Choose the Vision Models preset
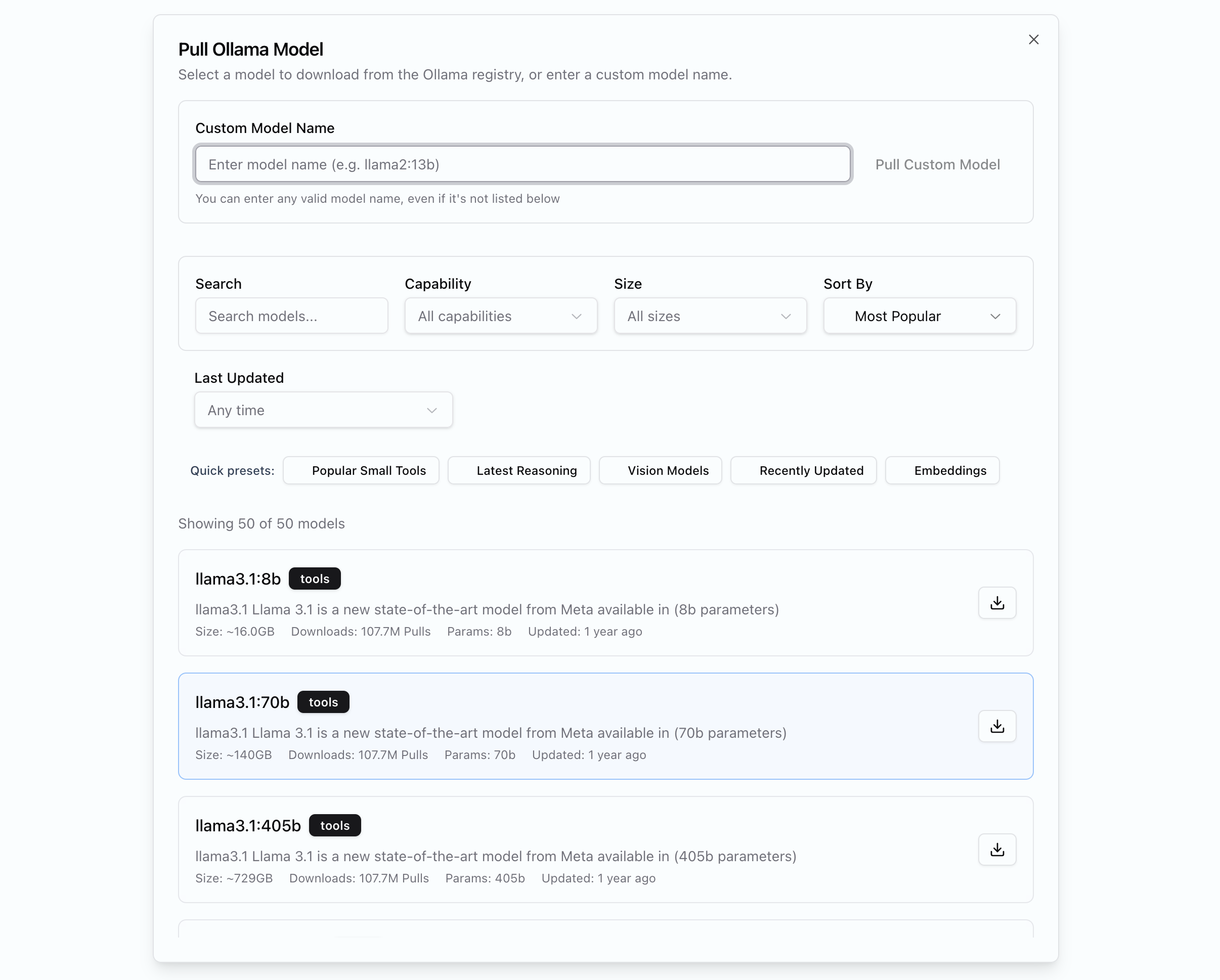 click(660, 470)
